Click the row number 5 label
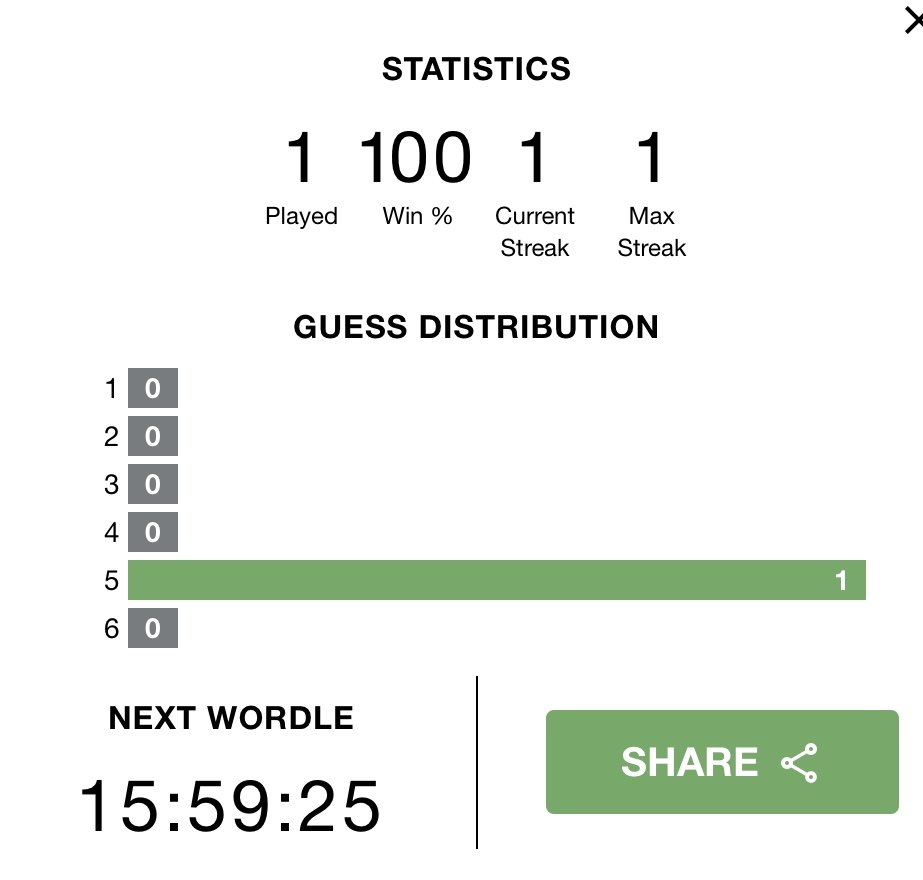 tap(111, 580)
